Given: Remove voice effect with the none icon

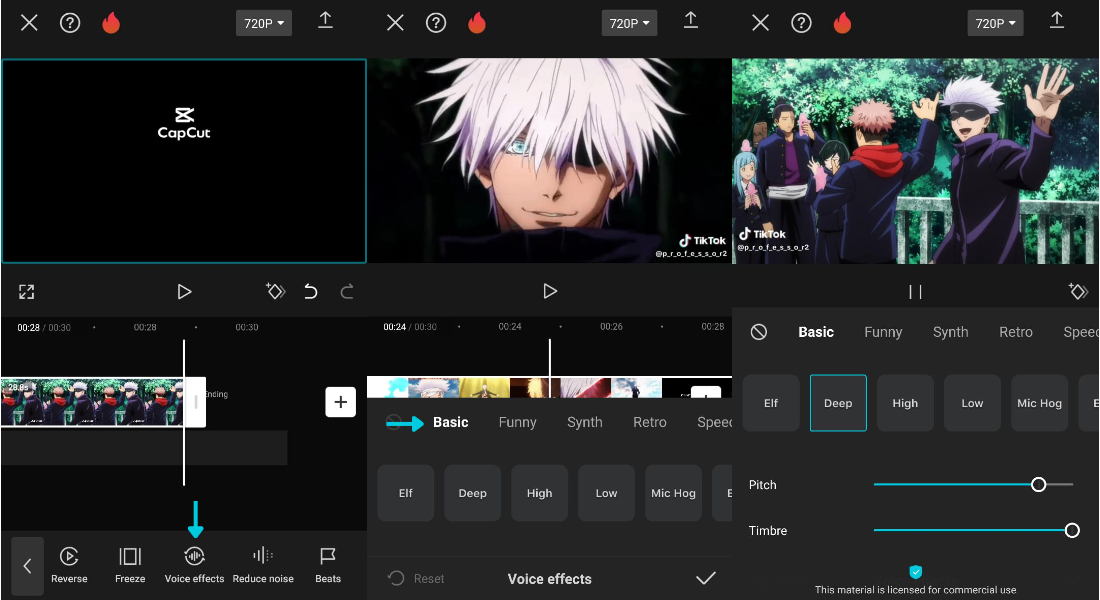Looking at the screenshot, I should click(758, 332).
